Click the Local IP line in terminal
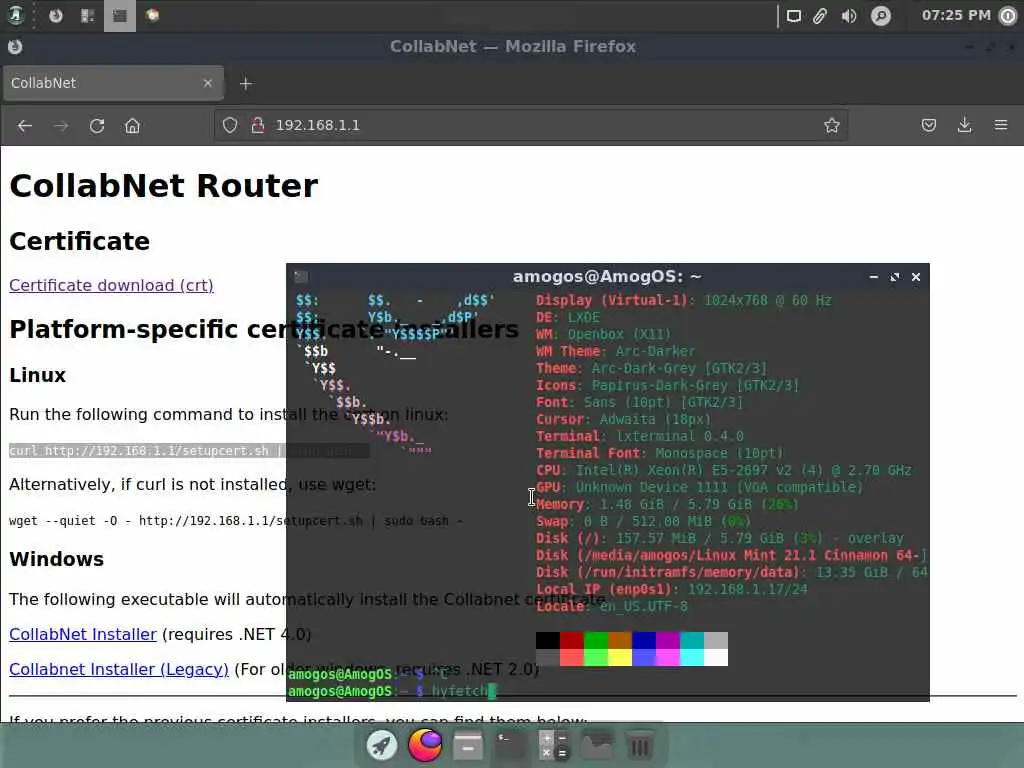Screen dimensions: 1024x768 (671, 589)
